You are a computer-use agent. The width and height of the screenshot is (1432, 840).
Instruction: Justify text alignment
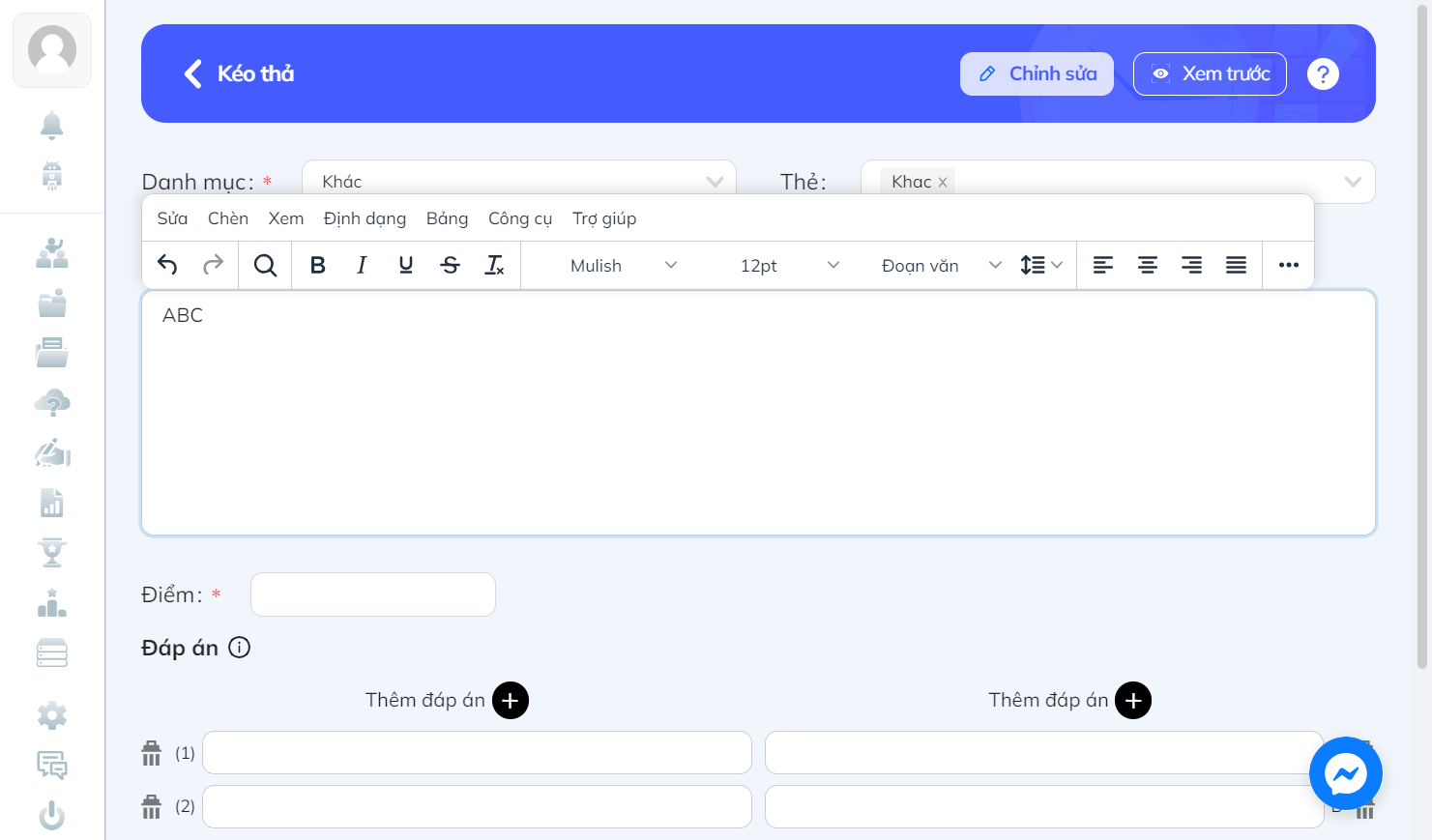[1237, 265]
